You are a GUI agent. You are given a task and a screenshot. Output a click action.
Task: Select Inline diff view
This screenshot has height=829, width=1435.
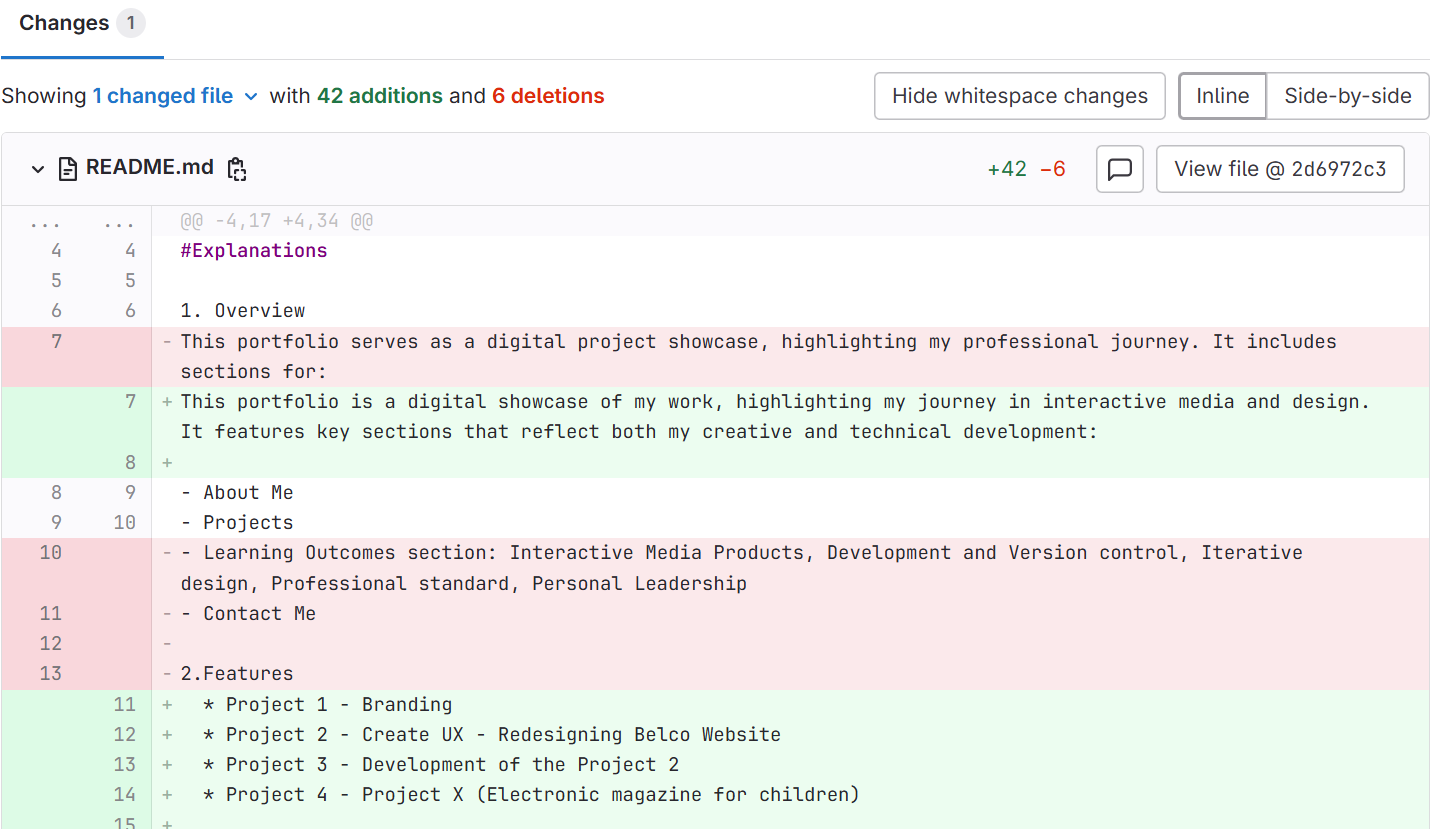[1222, 96]
